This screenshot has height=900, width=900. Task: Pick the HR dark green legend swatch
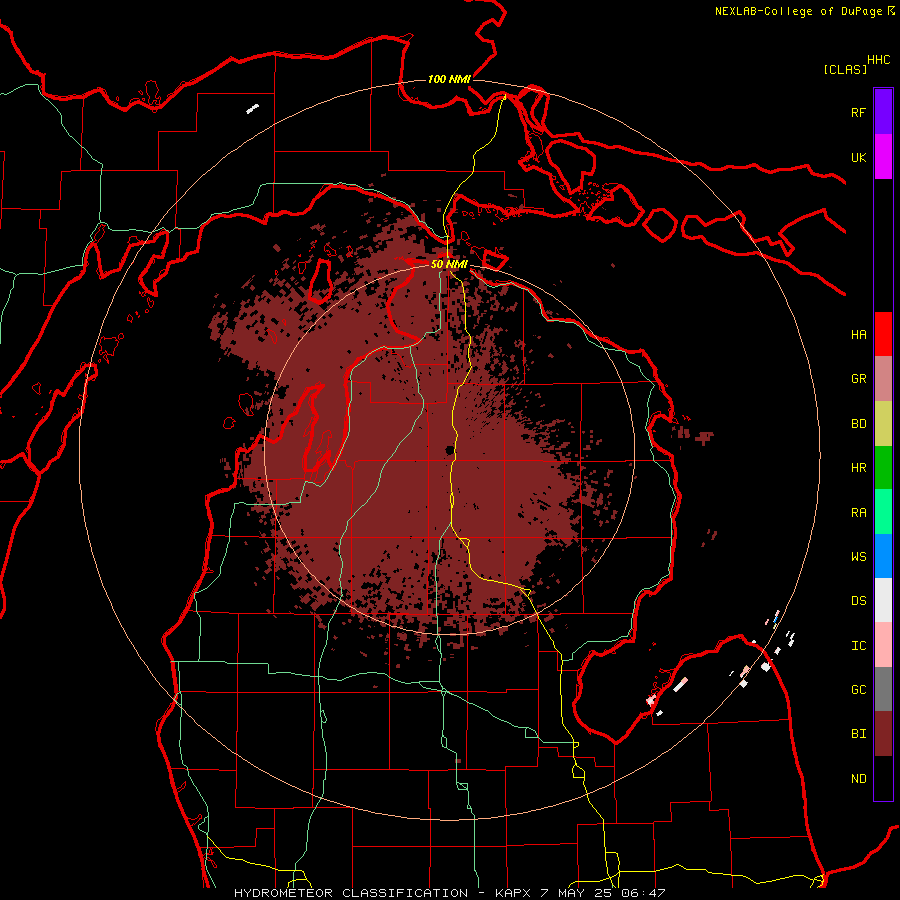click(883, 468)
